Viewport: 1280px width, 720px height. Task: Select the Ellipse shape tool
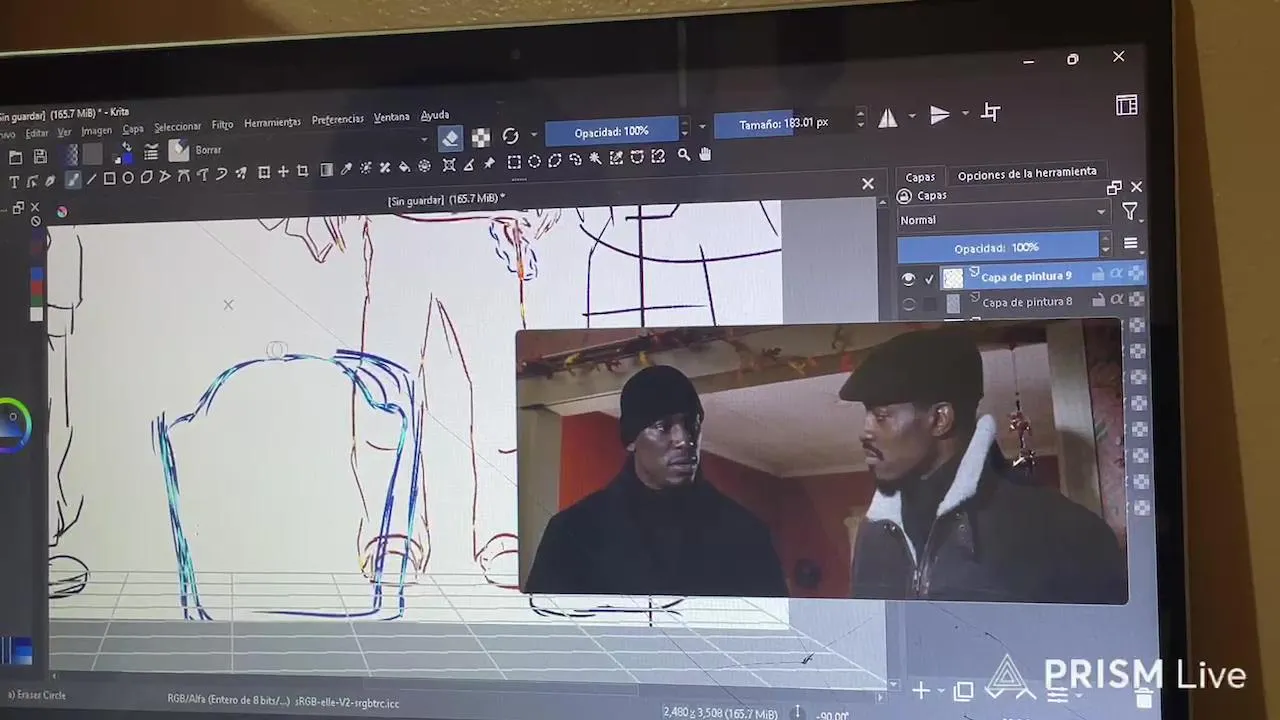click(128, 178)
